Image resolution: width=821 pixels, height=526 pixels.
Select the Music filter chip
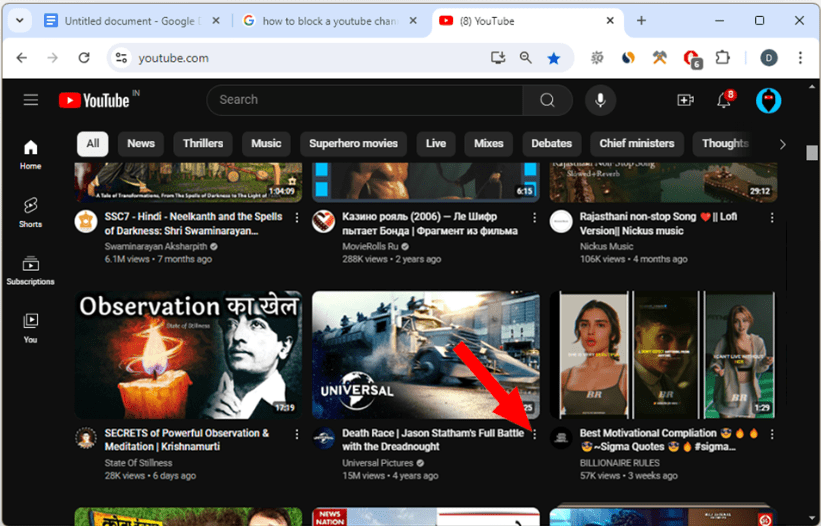(266, 144)
